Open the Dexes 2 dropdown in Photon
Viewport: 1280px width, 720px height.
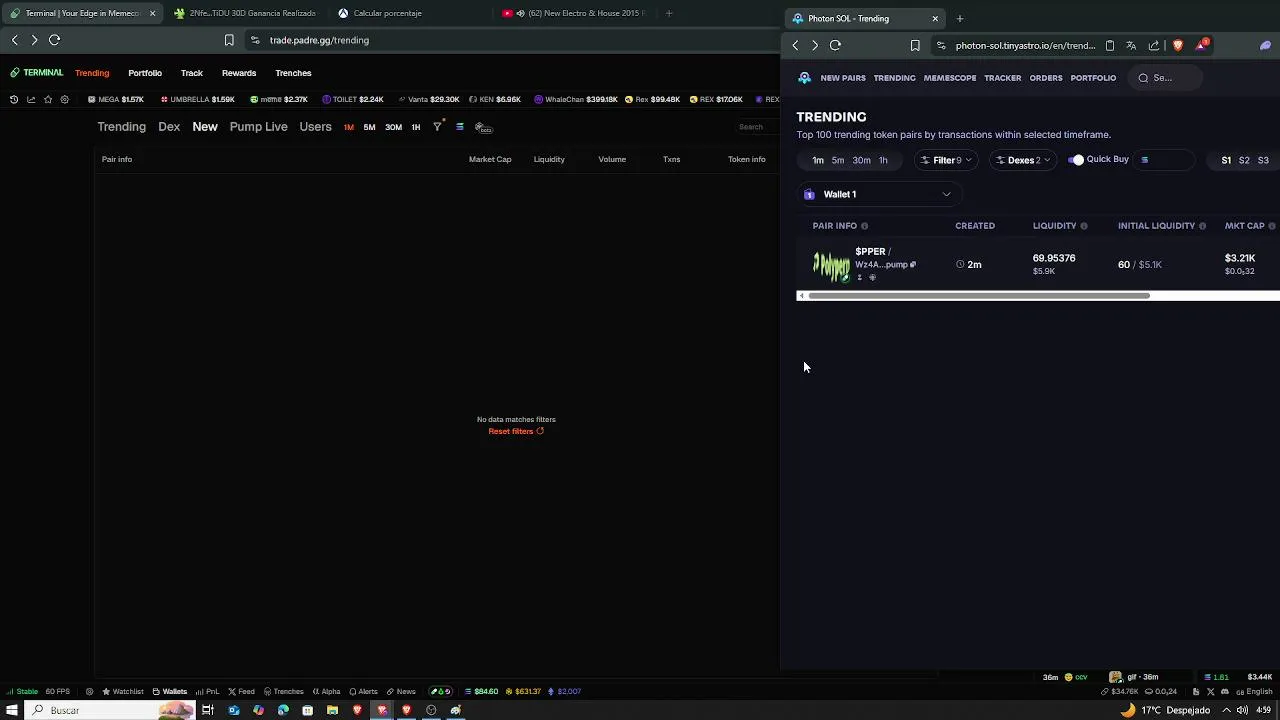point(1022,160)
